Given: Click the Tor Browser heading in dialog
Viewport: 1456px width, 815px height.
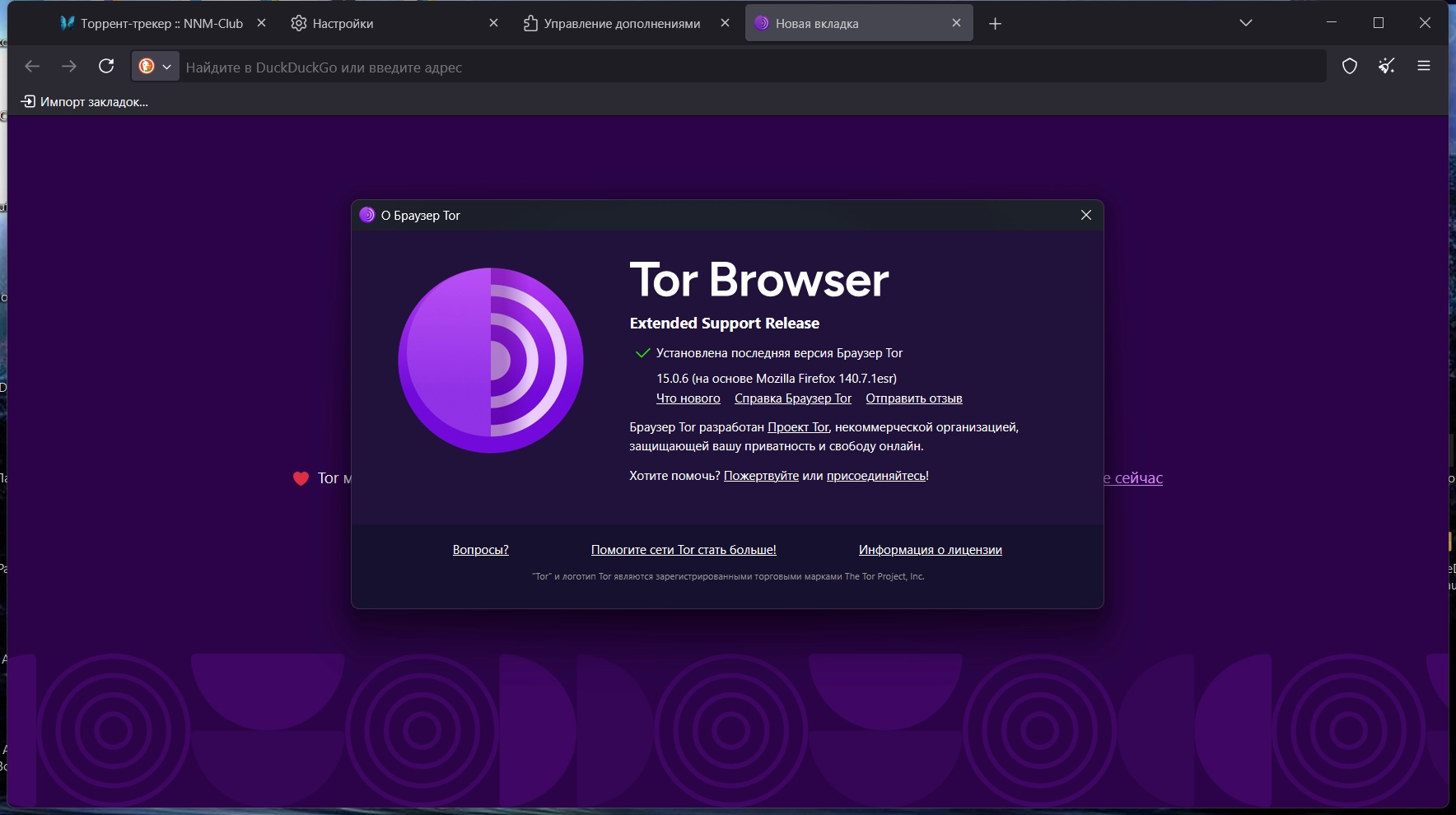Looking at the screenshot, I should pos(759,280).
